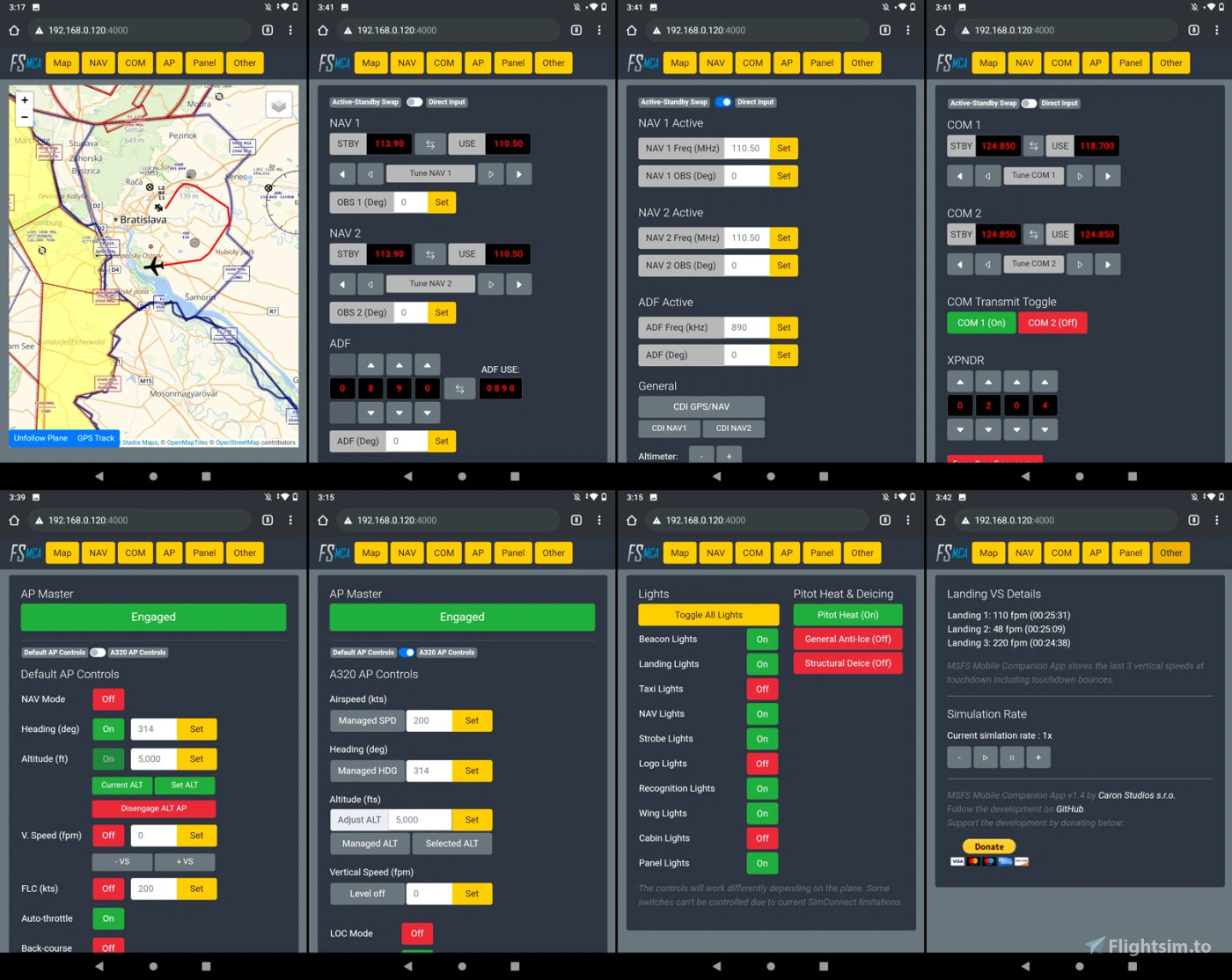The width and height of the screenshot is (1232, 980).
Task: Click the simulation rate play button
Action: click(x=986, y=757)
